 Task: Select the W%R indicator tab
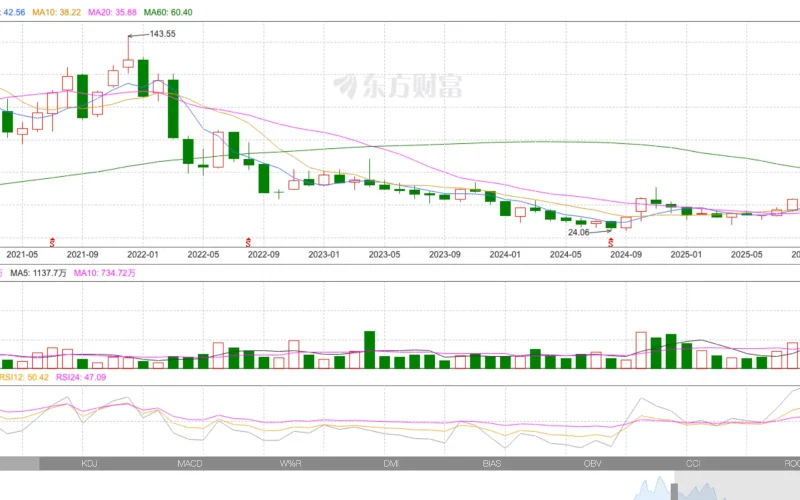[291, 464]
